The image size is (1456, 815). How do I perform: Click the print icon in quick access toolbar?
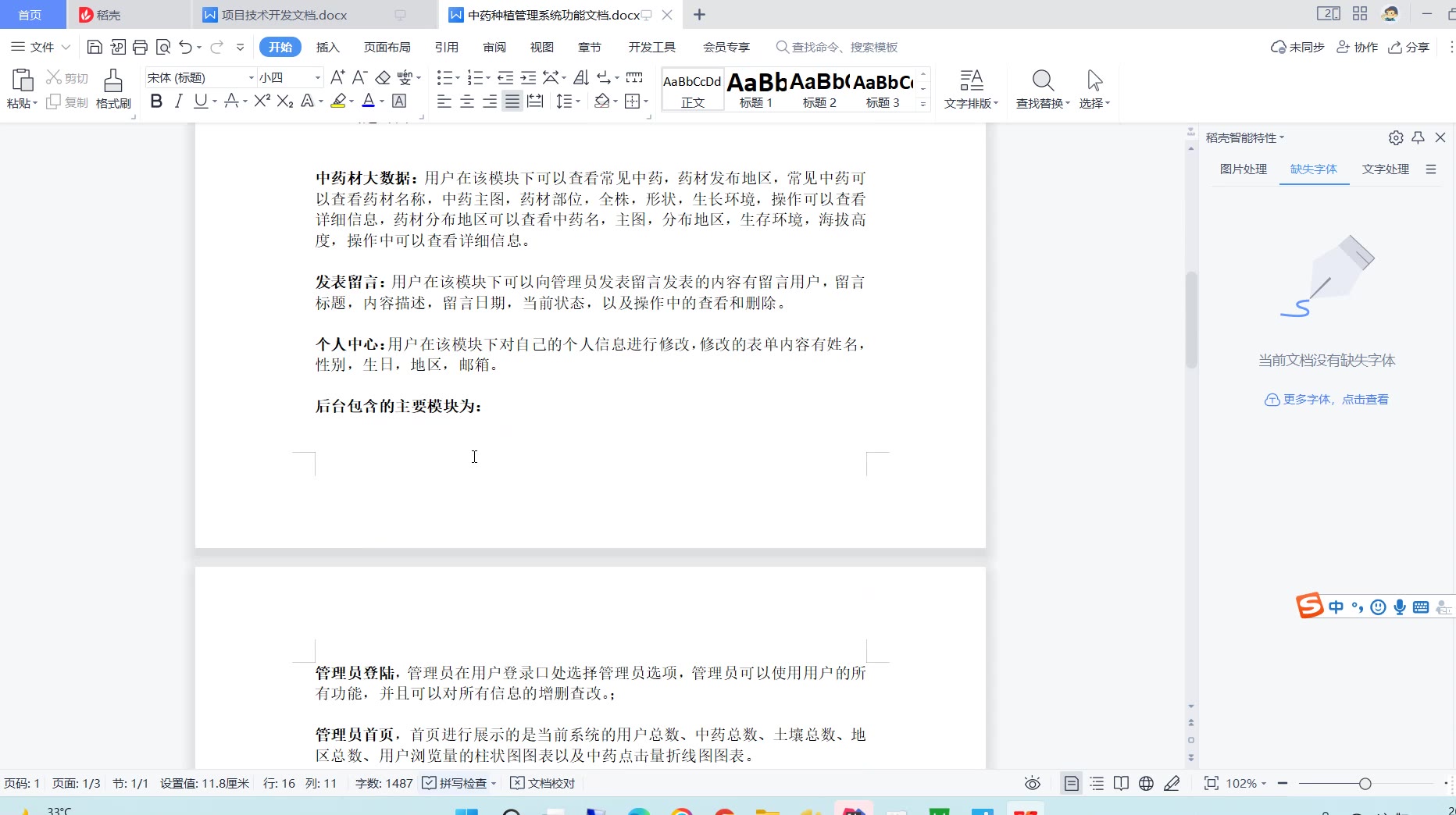coord(140,48)
